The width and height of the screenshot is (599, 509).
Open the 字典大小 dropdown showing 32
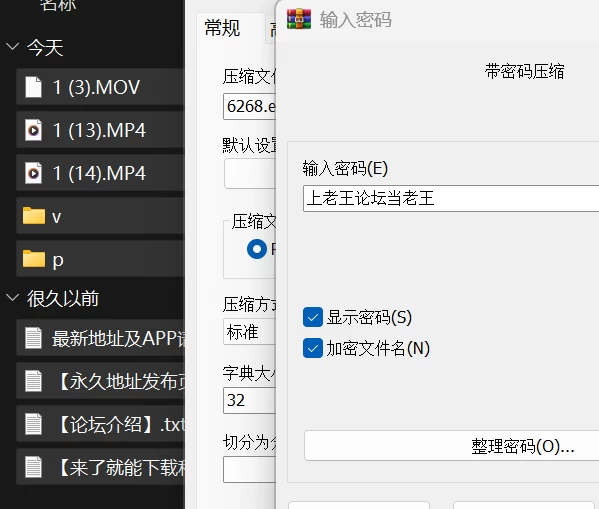coord(249,400)
